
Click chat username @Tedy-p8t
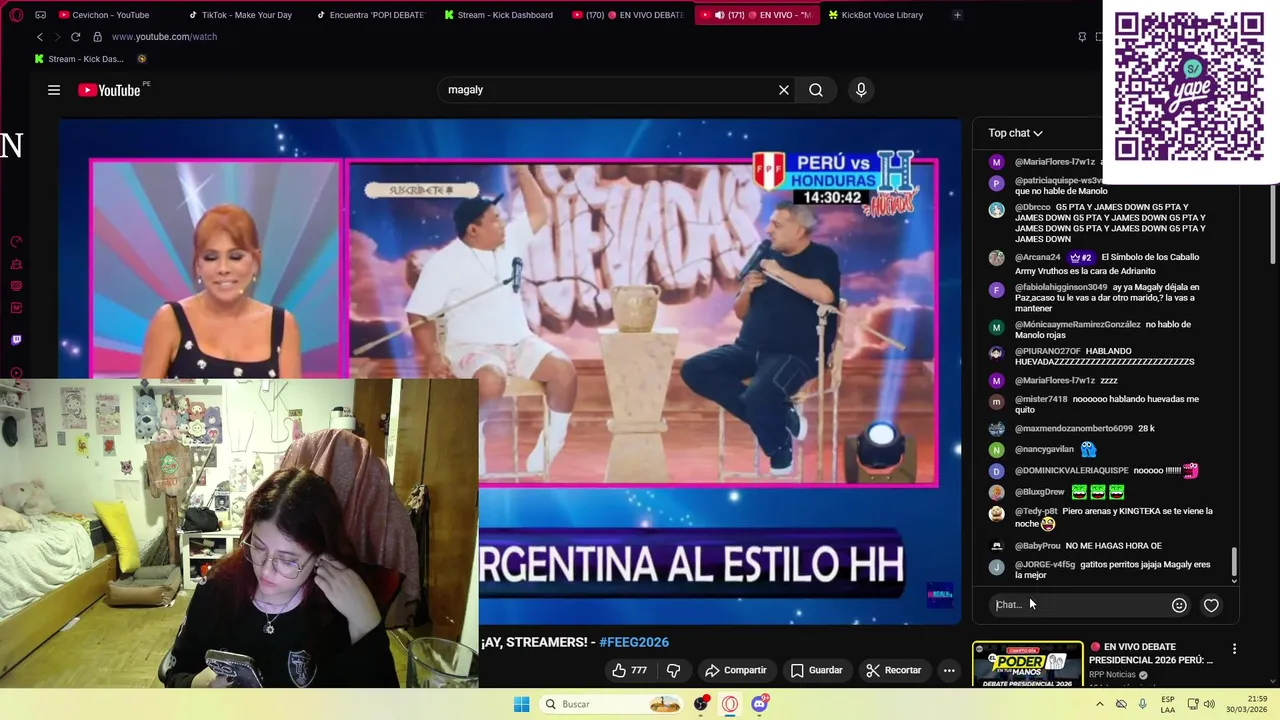pos(1036,511)
